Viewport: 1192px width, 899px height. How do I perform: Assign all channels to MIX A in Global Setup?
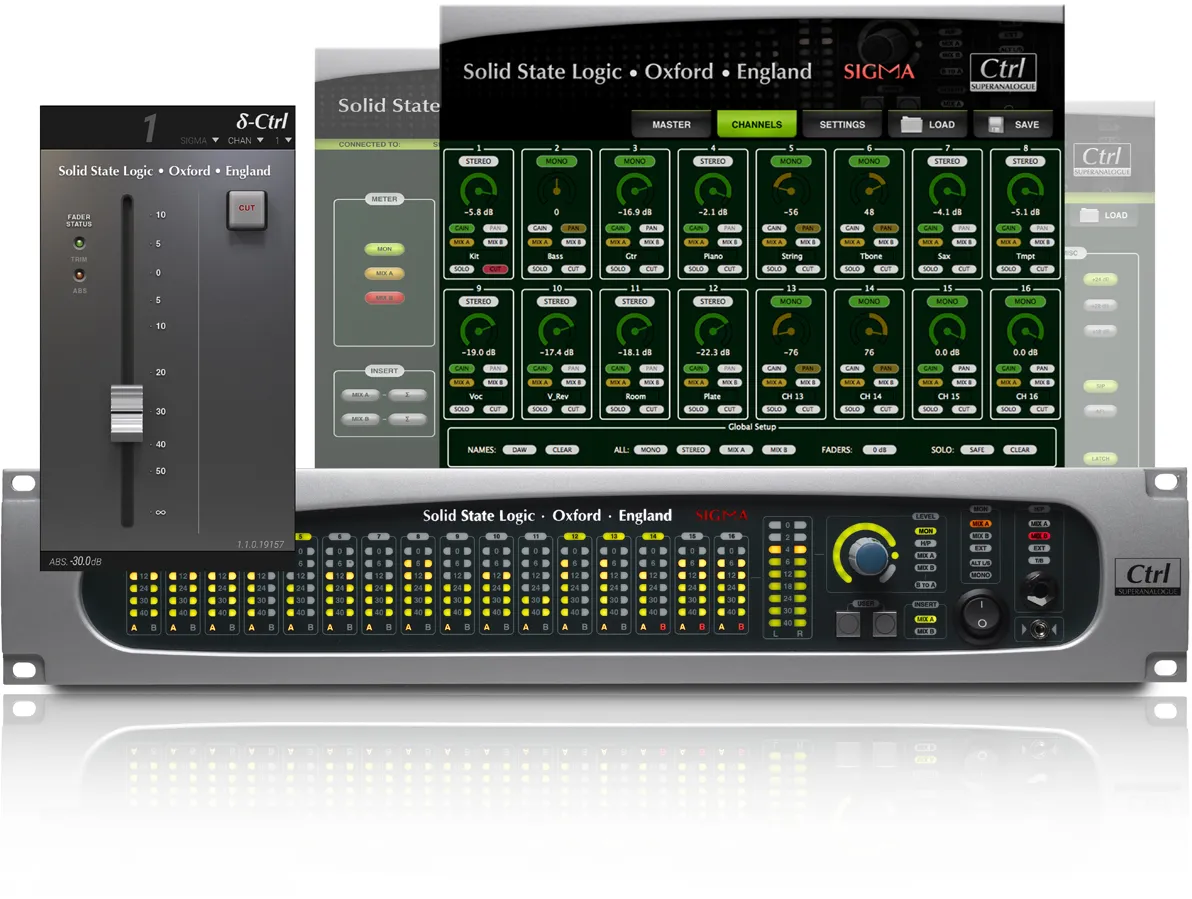(736, 450)
